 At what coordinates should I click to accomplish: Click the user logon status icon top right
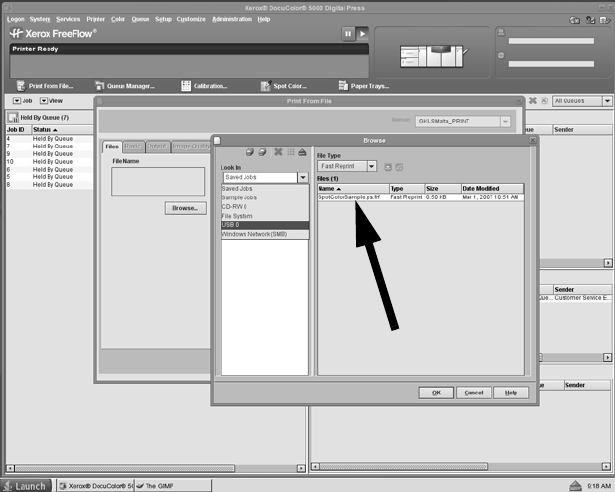pyautogui.click(x=590, y=20)
